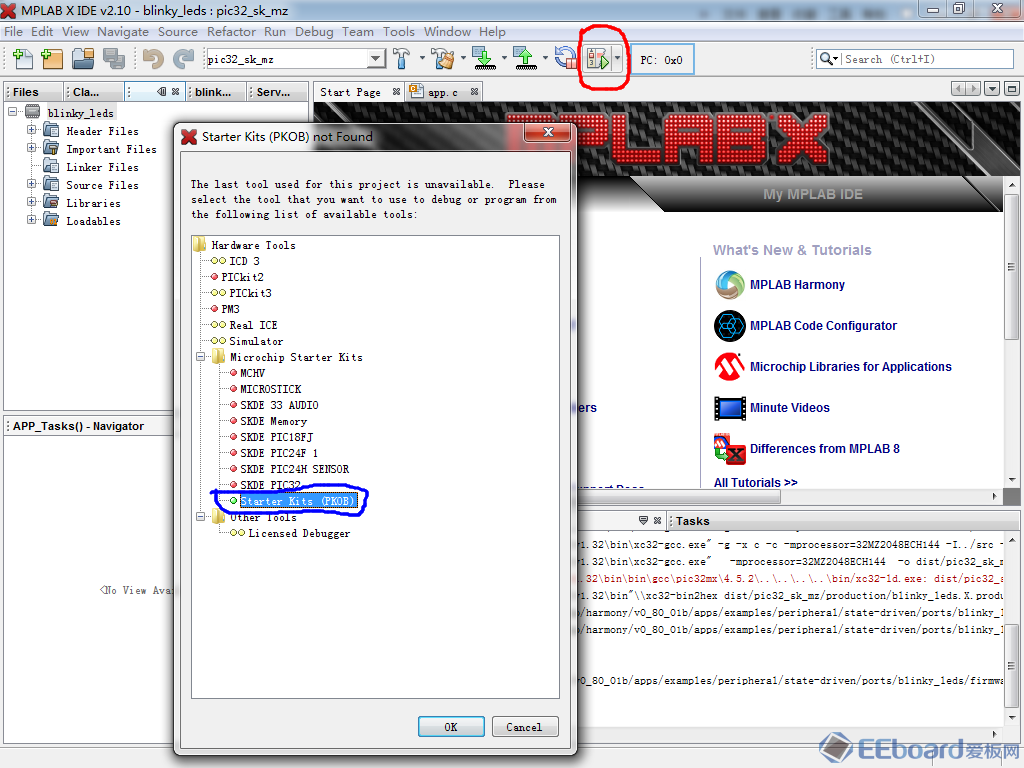Close the Start Page tab
Image resolution: width=1024 pixels, height=768 pixels.
[x=396, y=92]
